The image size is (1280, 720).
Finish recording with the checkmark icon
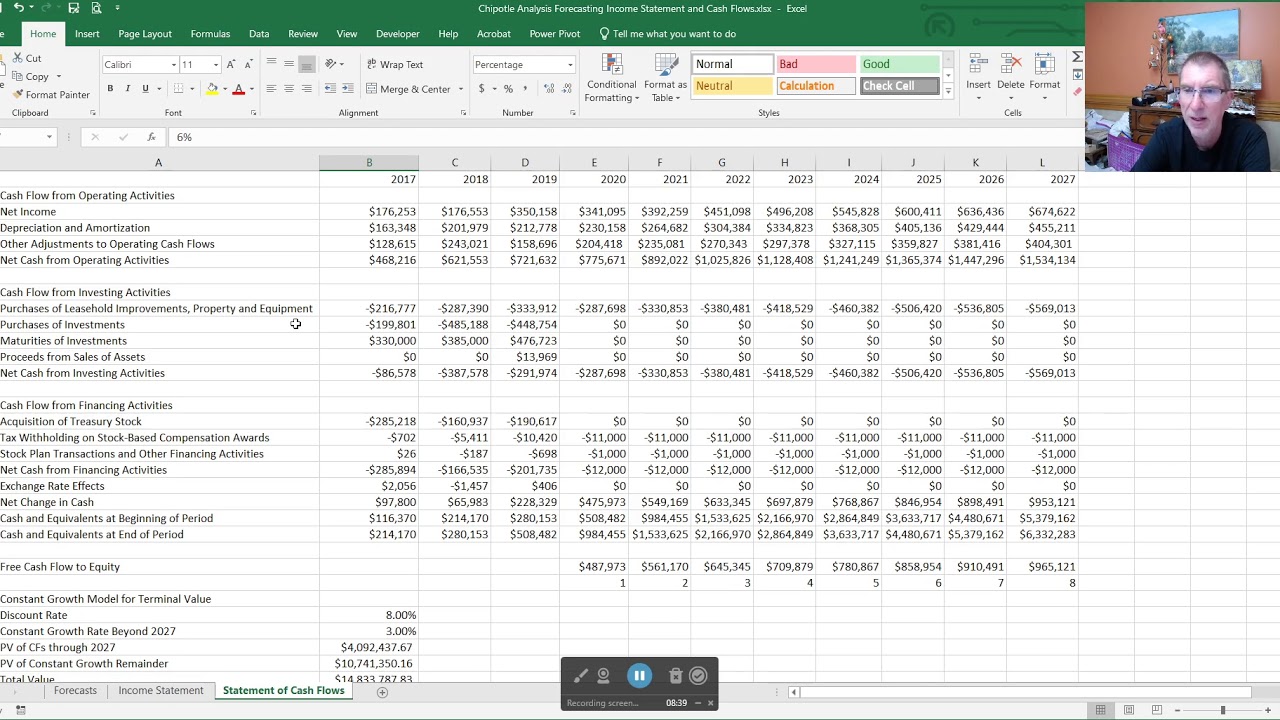(x=698, y=676)
